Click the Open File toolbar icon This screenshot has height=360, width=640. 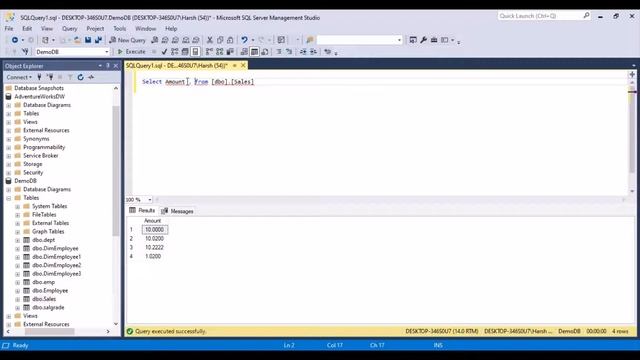[x=77, y=40]
